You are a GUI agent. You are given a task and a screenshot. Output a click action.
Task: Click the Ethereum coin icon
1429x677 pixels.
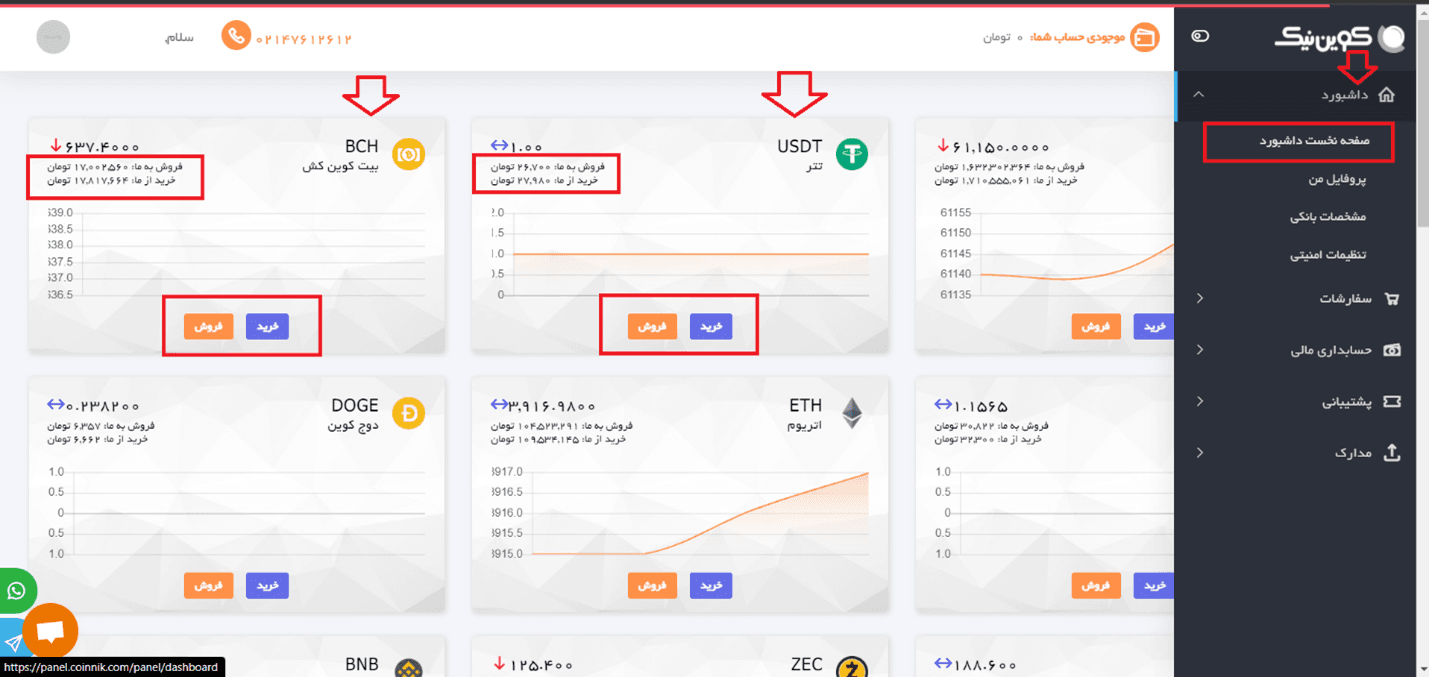852,413
